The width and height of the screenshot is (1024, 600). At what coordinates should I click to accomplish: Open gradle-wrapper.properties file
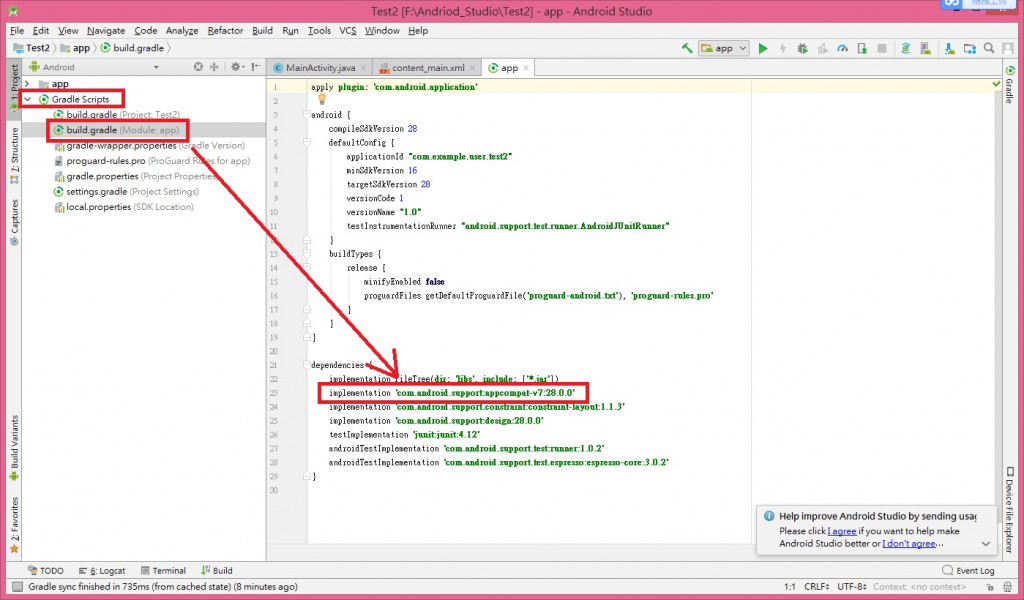click(150, 145)
